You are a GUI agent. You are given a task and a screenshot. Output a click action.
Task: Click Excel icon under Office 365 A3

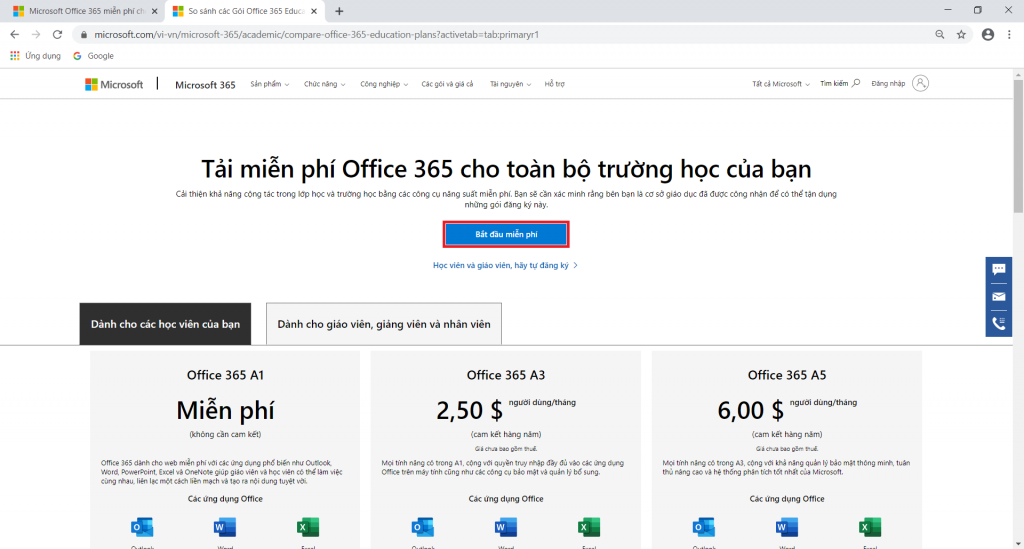click(588, 527)
